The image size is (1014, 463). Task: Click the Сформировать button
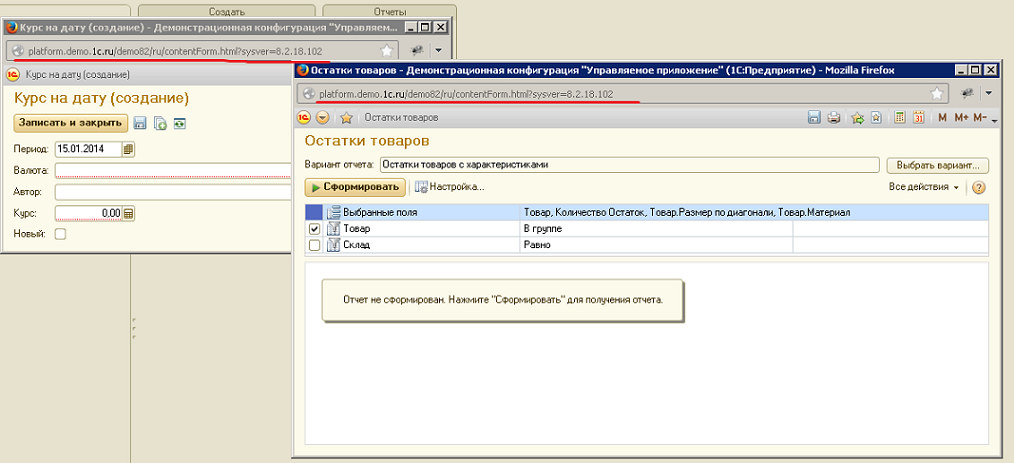(x=355, y=188)
